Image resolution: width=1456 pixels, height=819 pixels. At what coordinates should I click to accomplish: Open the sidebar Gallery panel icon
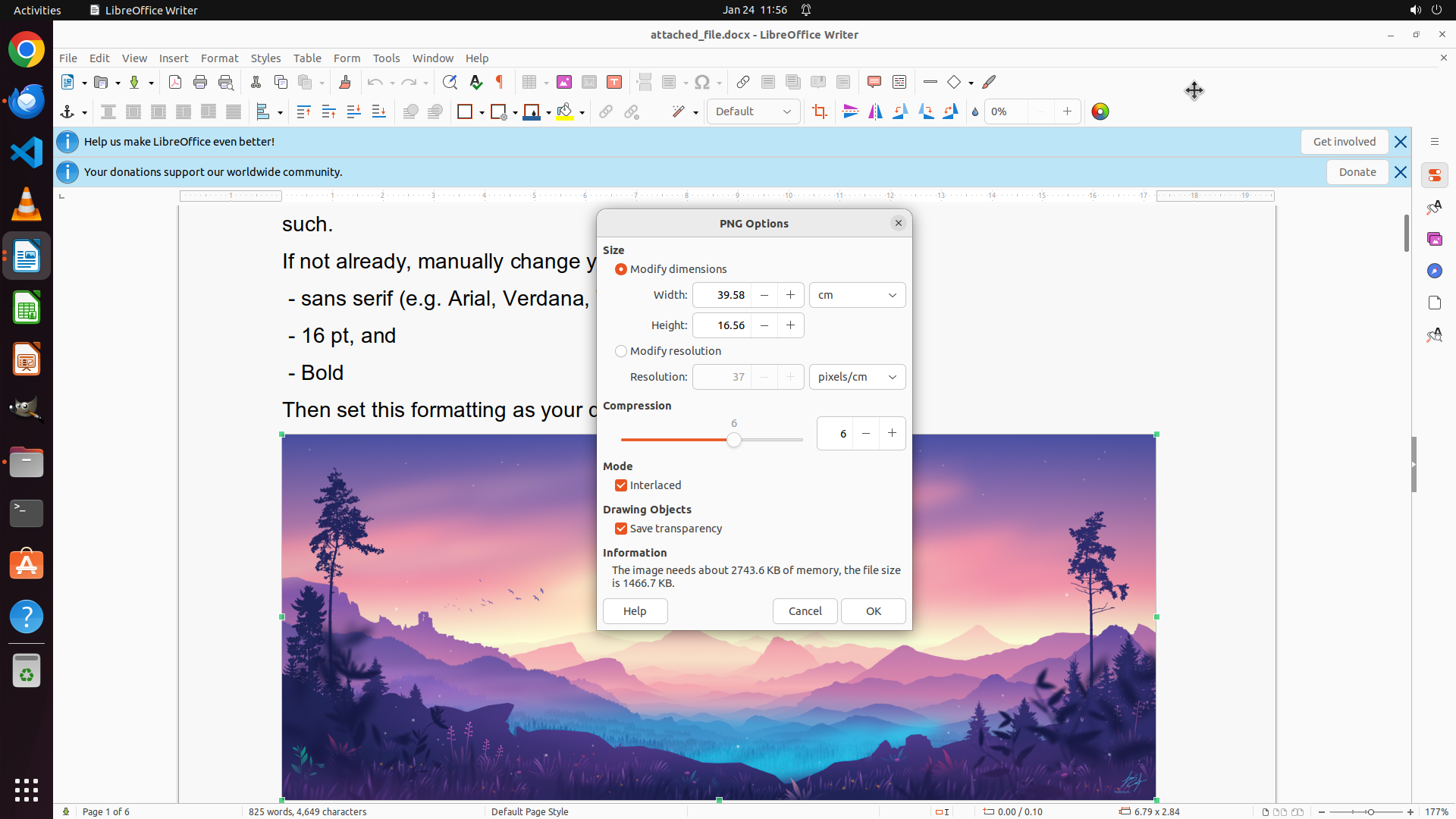coord(1434,239)
